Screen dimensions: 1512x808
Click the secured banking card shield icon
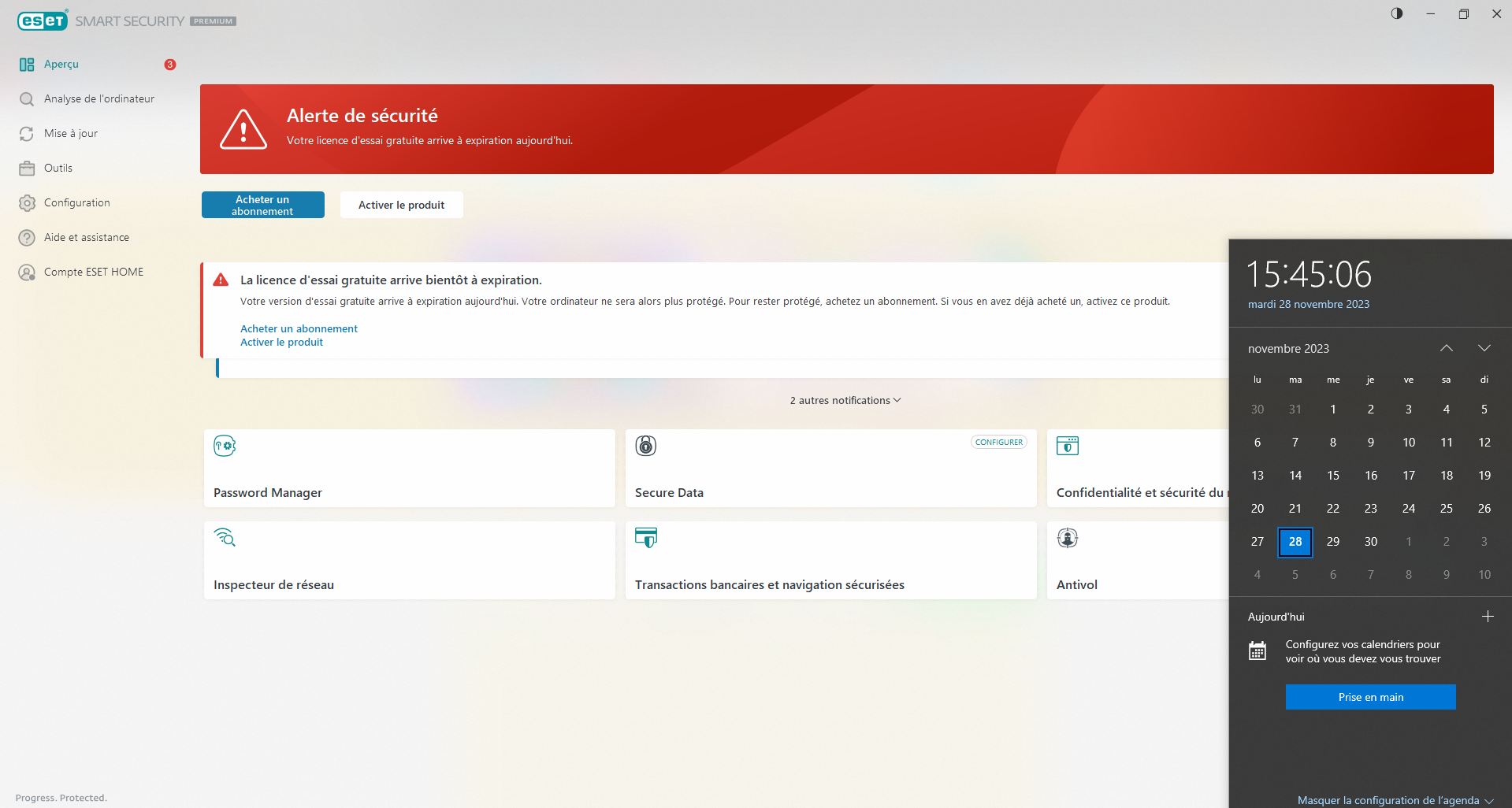click(x=646, y=538)
